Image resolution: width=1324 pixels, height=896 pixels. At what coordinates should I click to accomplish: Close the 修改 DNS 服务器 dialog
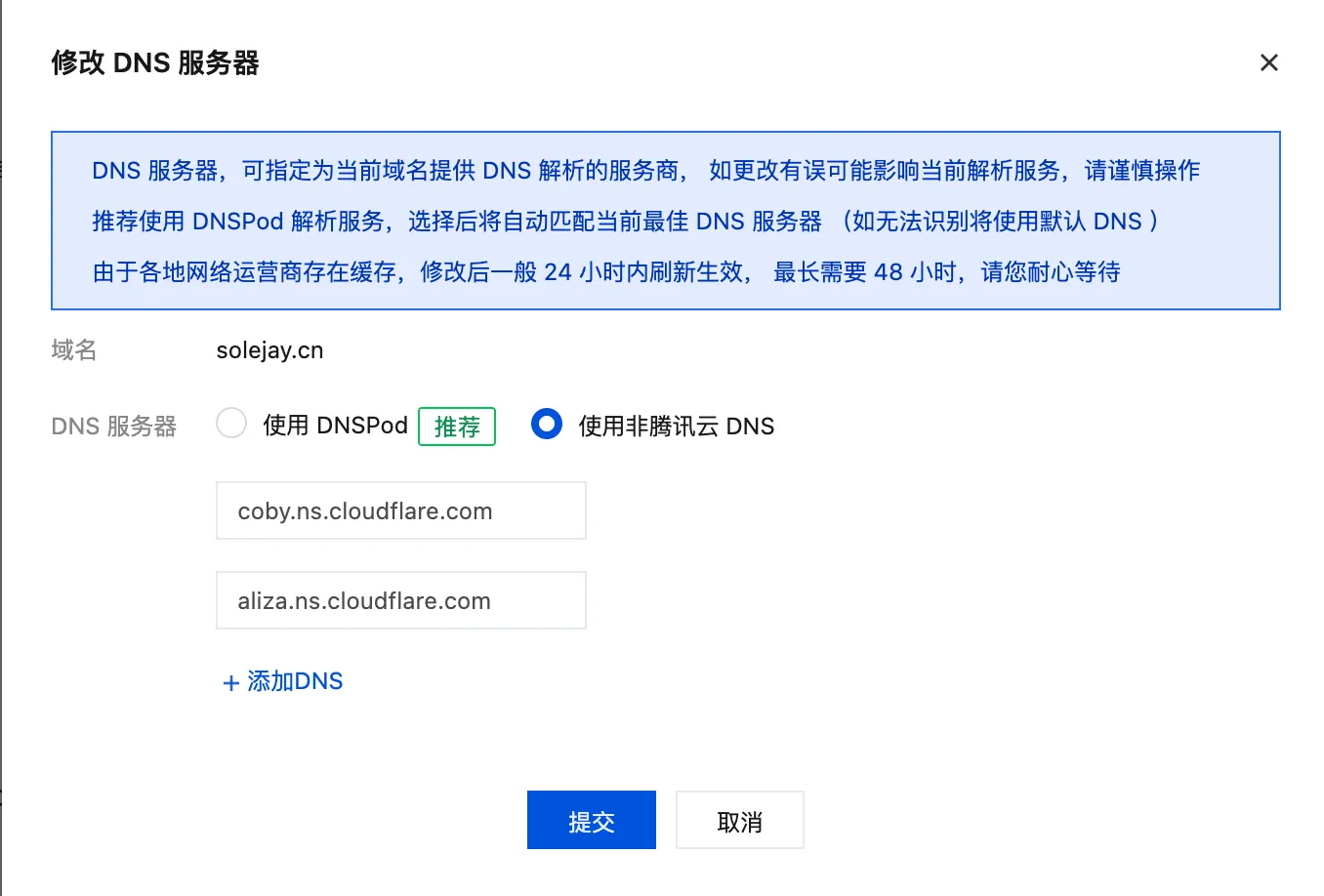(1268, 62)
